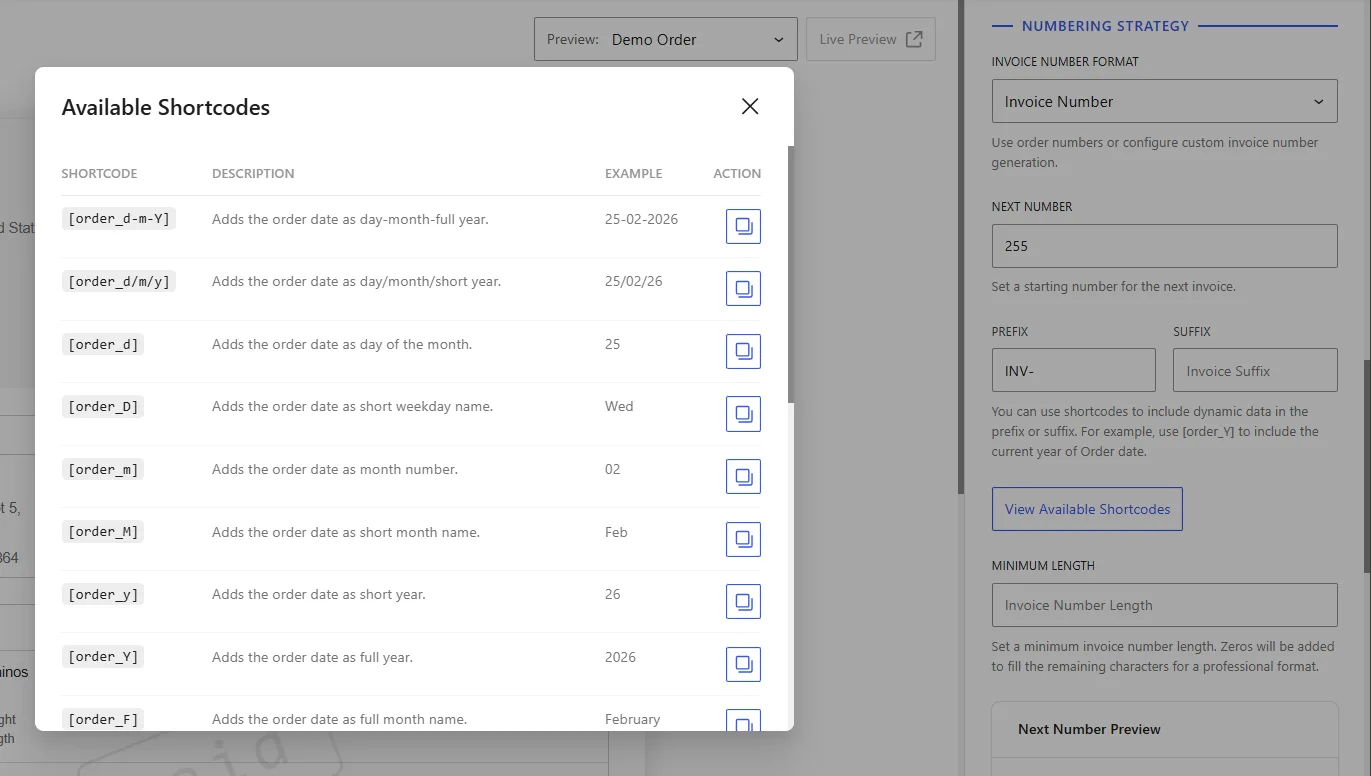This screenshot has height=776, width=1371.
Task: Click the Available Shortcodes dialog title
Action: pos(166,107)
